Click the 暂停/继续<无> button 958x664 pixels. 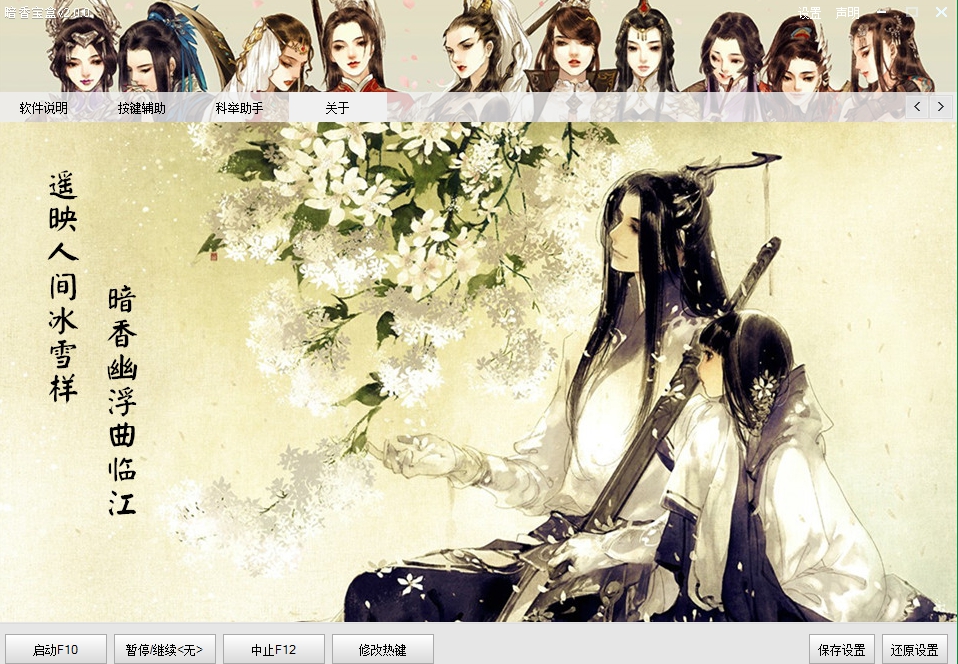(x=164, y=649)
